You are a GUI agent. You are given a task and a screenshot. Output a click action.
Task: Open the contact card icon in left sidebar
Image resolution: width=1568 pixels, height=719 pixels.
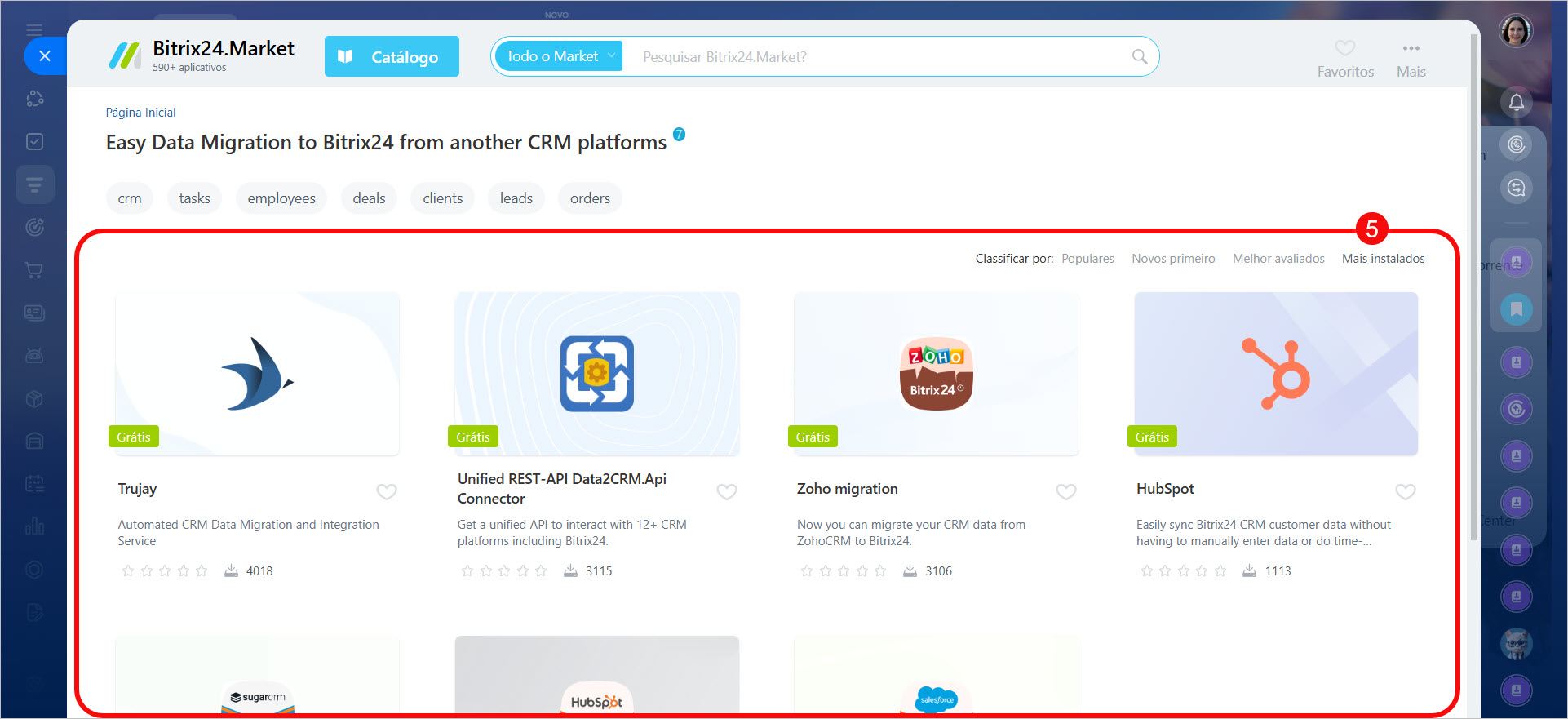tap(34, 313)
